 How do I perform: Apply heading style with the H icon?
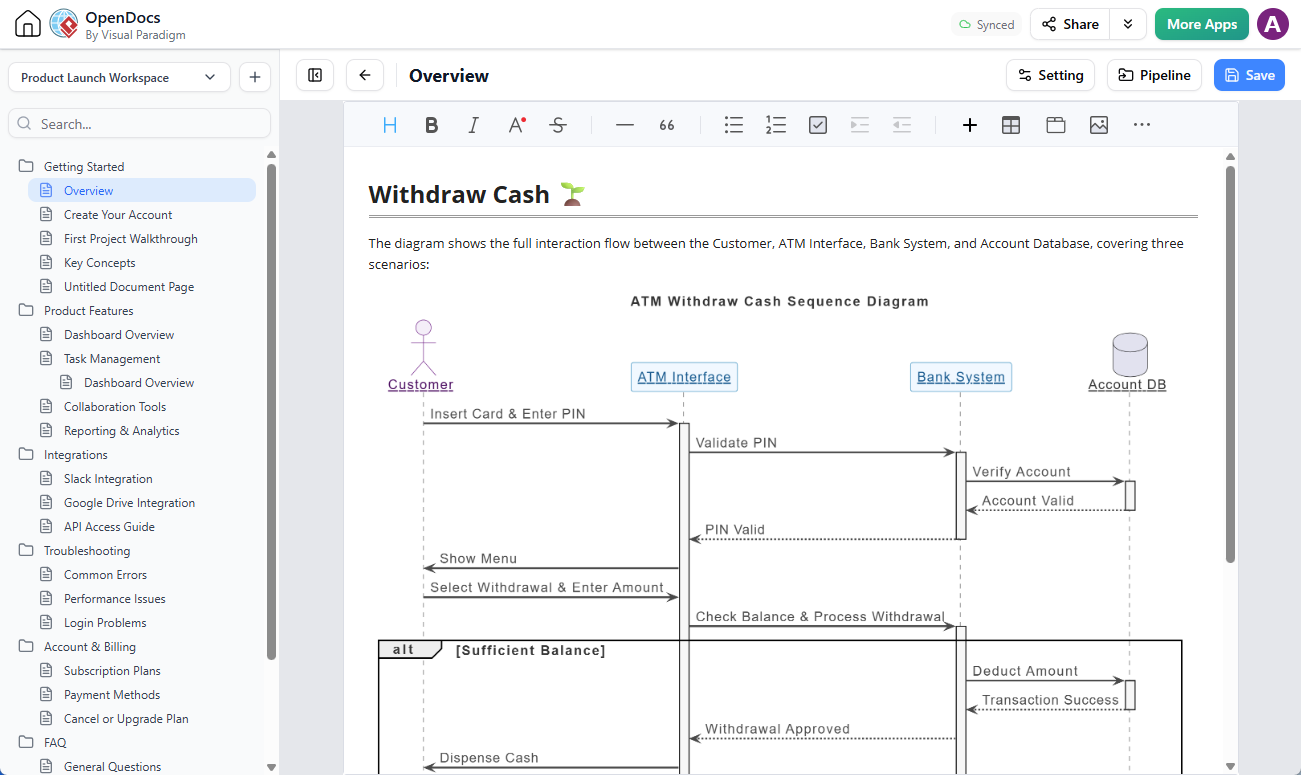(390, 125)
